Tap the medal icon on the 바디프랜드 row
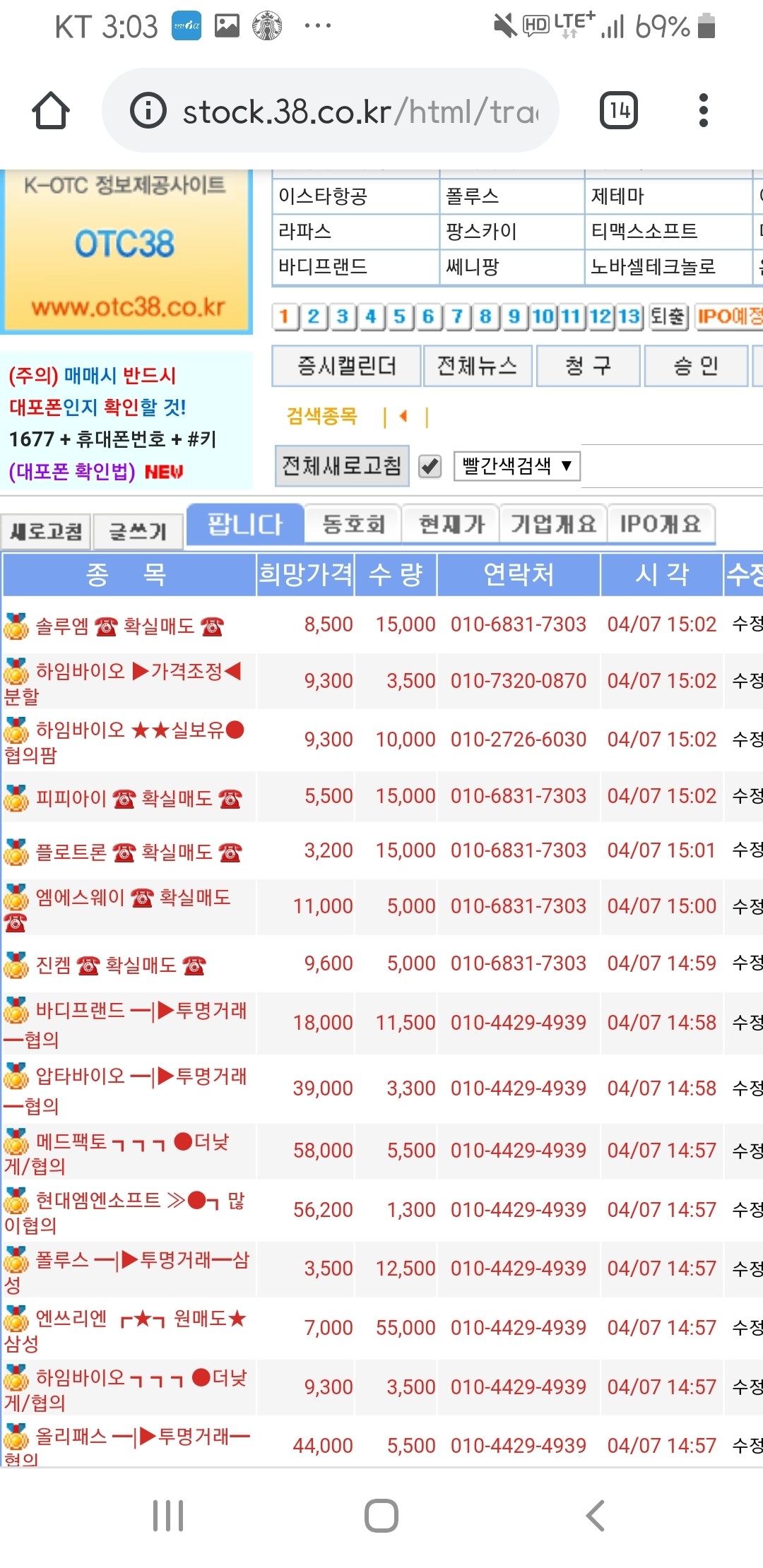The image size is (763, 1568). click(x=16, y=1011)
